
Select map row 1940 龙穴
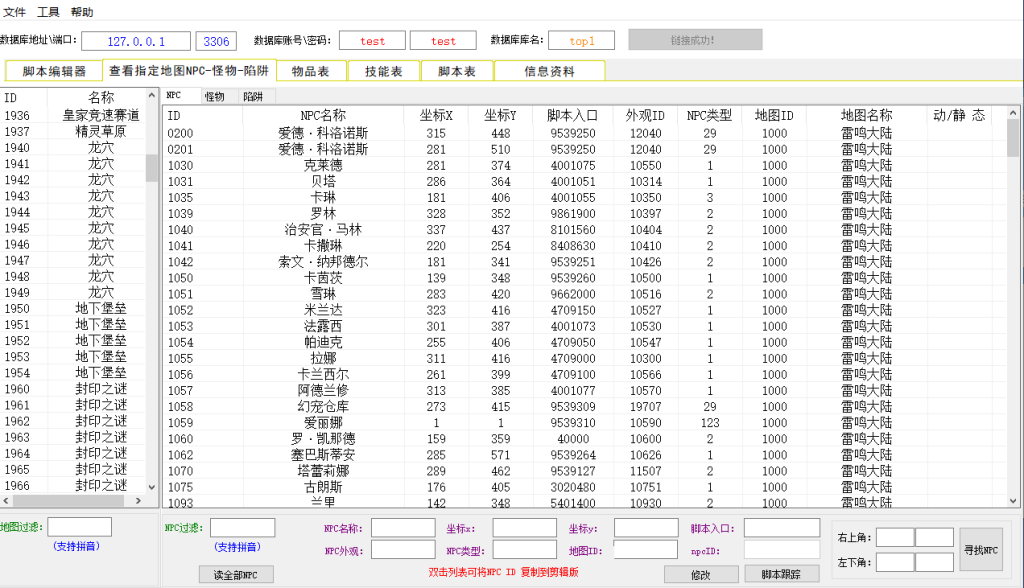73,148
